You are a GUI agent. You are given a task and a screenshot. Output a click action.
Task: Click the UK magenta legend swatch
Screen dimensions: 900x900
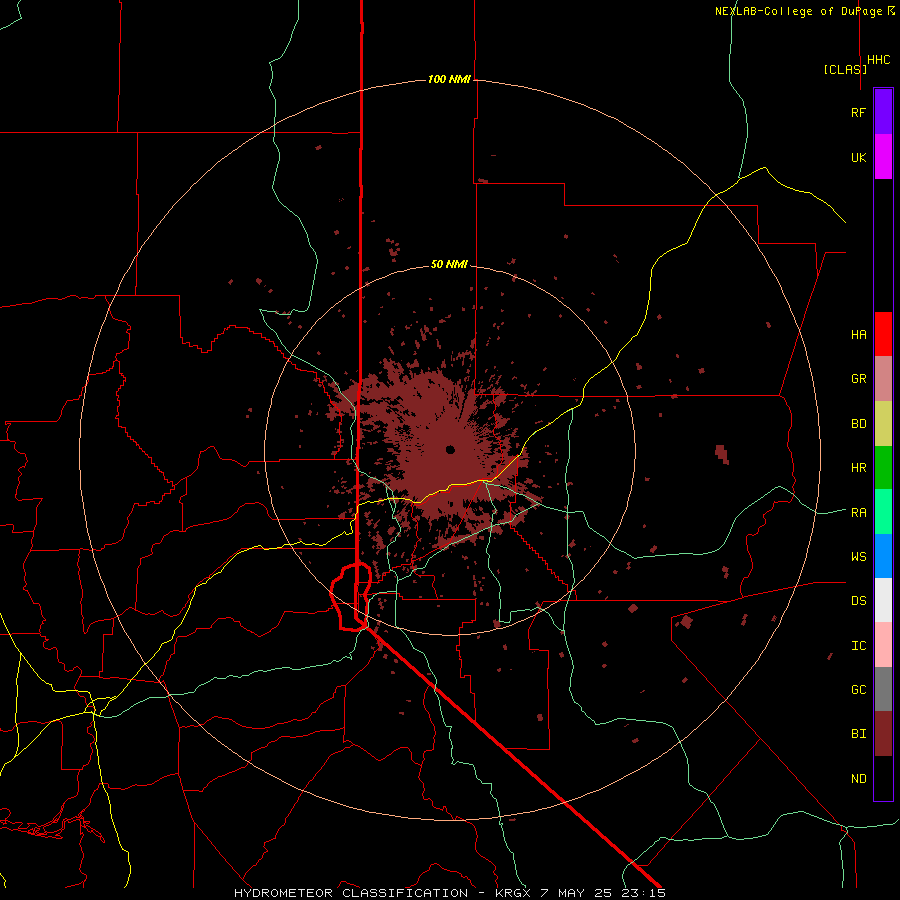tap(883, 157)
